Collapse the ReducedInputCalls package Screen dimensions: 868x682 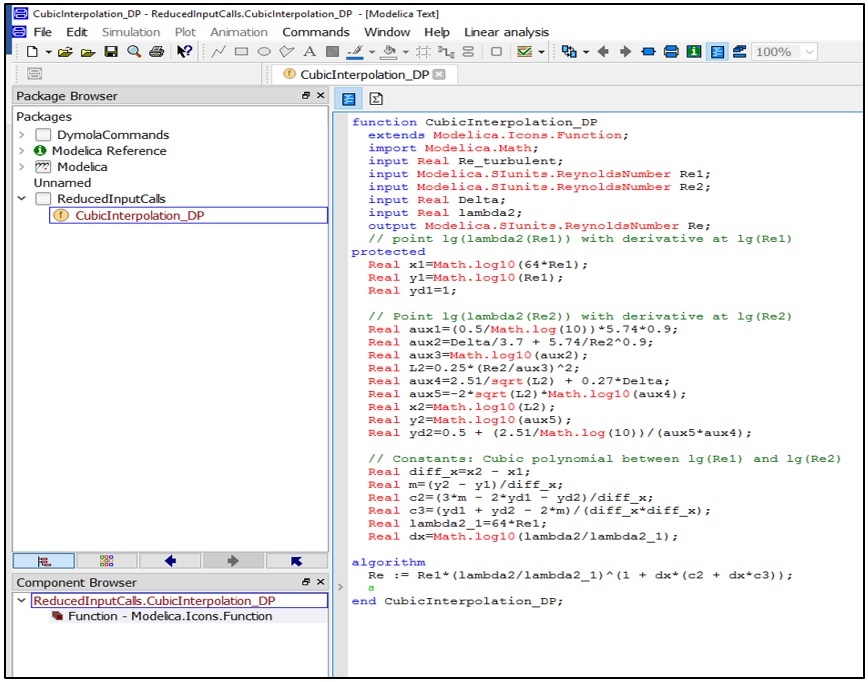click(22, 198)
